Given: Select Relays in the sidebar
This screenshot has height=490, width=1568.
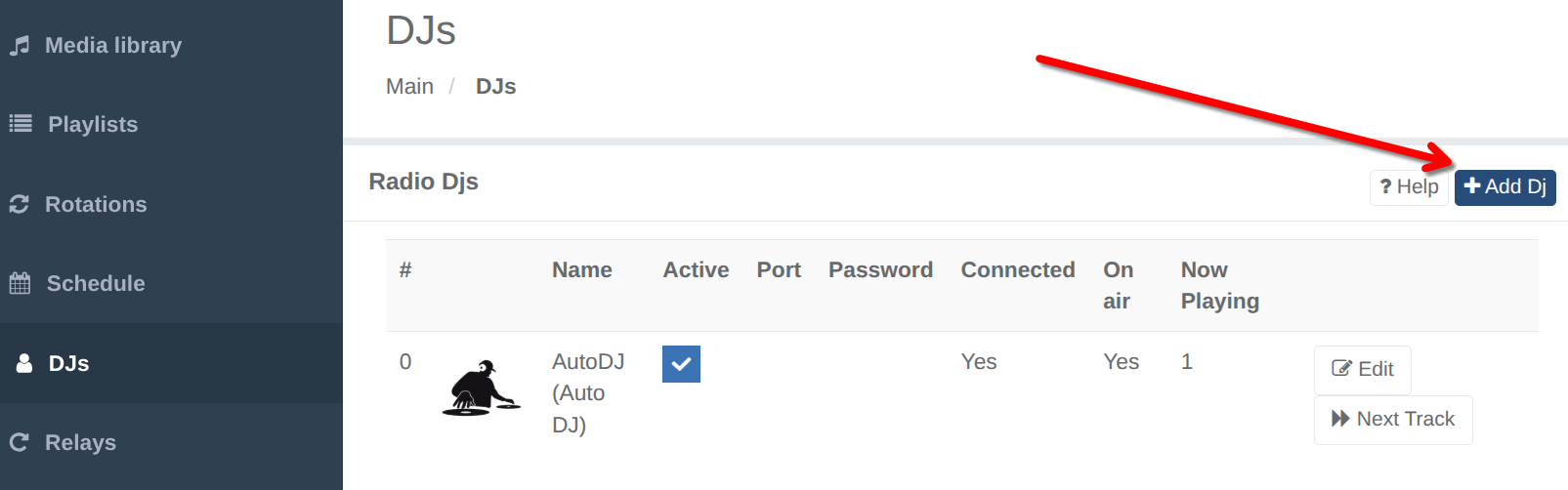Looking at the screenshot, I should coord(80,443).
